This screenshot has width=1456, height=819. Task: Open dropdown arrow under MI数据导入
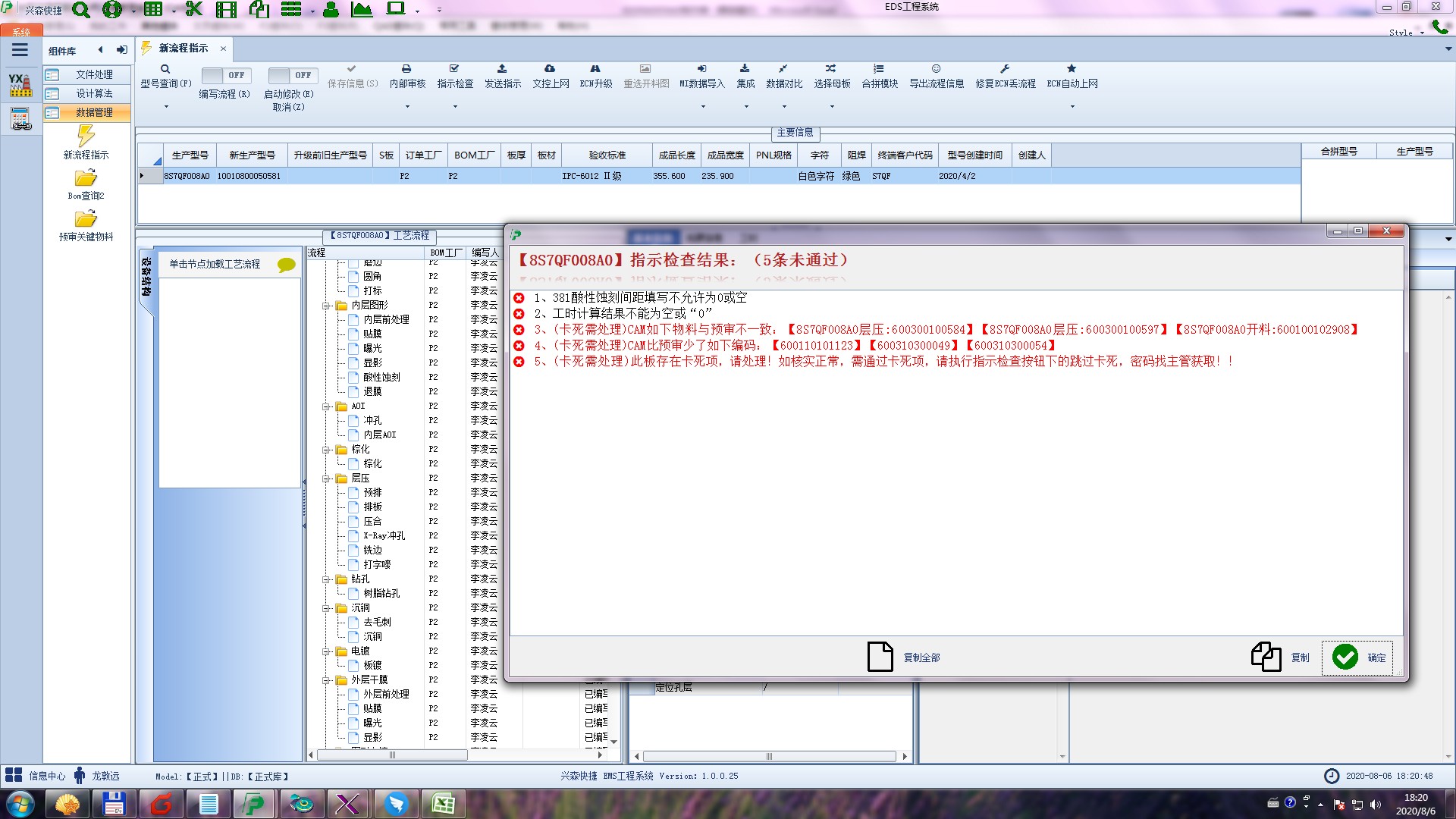click(x=703, y=107)
